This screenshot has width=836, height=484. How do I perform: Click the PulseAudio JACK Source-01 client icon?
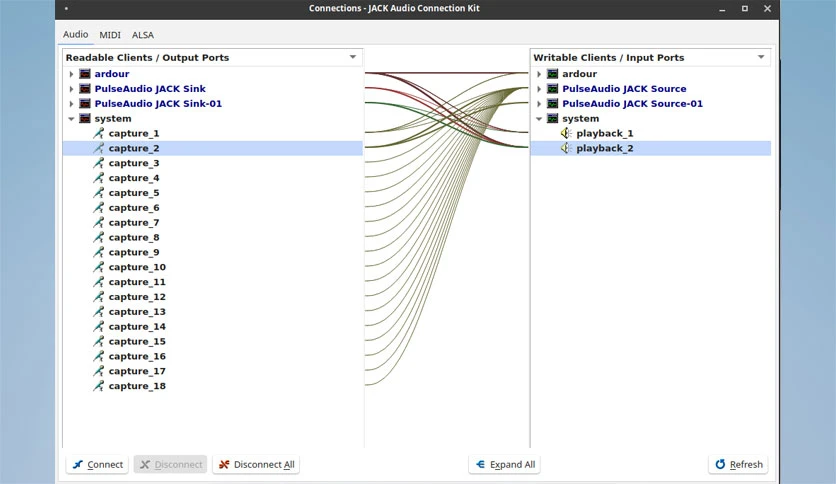[x=553, y=103]
